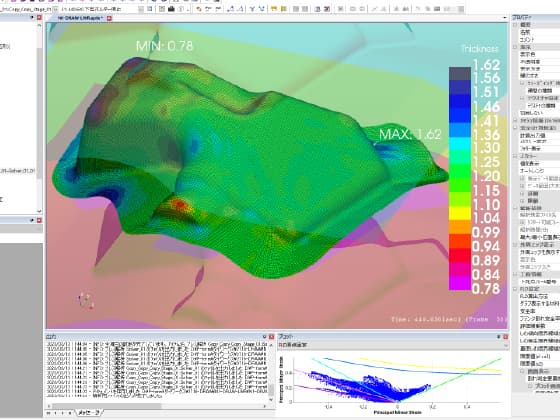Switch to the HI-DRAW document tab
560x420 pixels.
[x=80, y=18]
